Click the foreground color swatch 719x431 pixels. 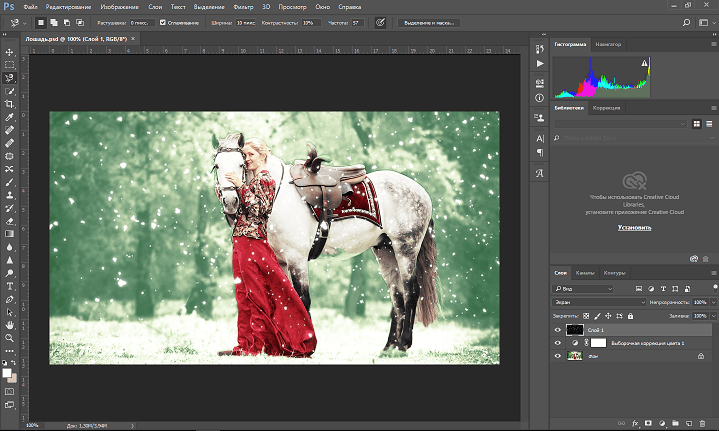pos(6,373)
